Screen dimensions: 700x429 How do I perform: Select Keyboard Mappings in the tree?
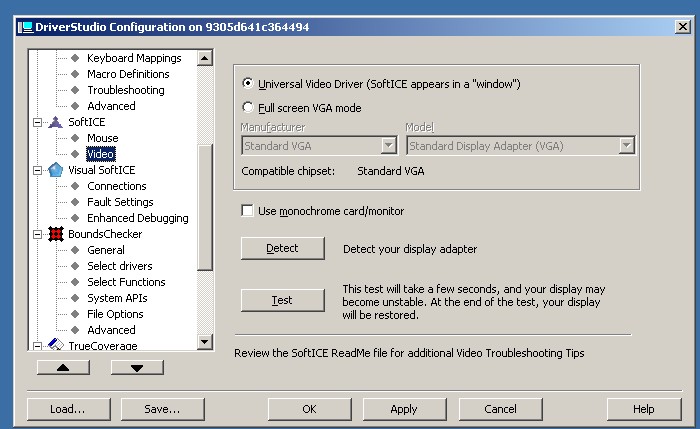click(134, 58)
